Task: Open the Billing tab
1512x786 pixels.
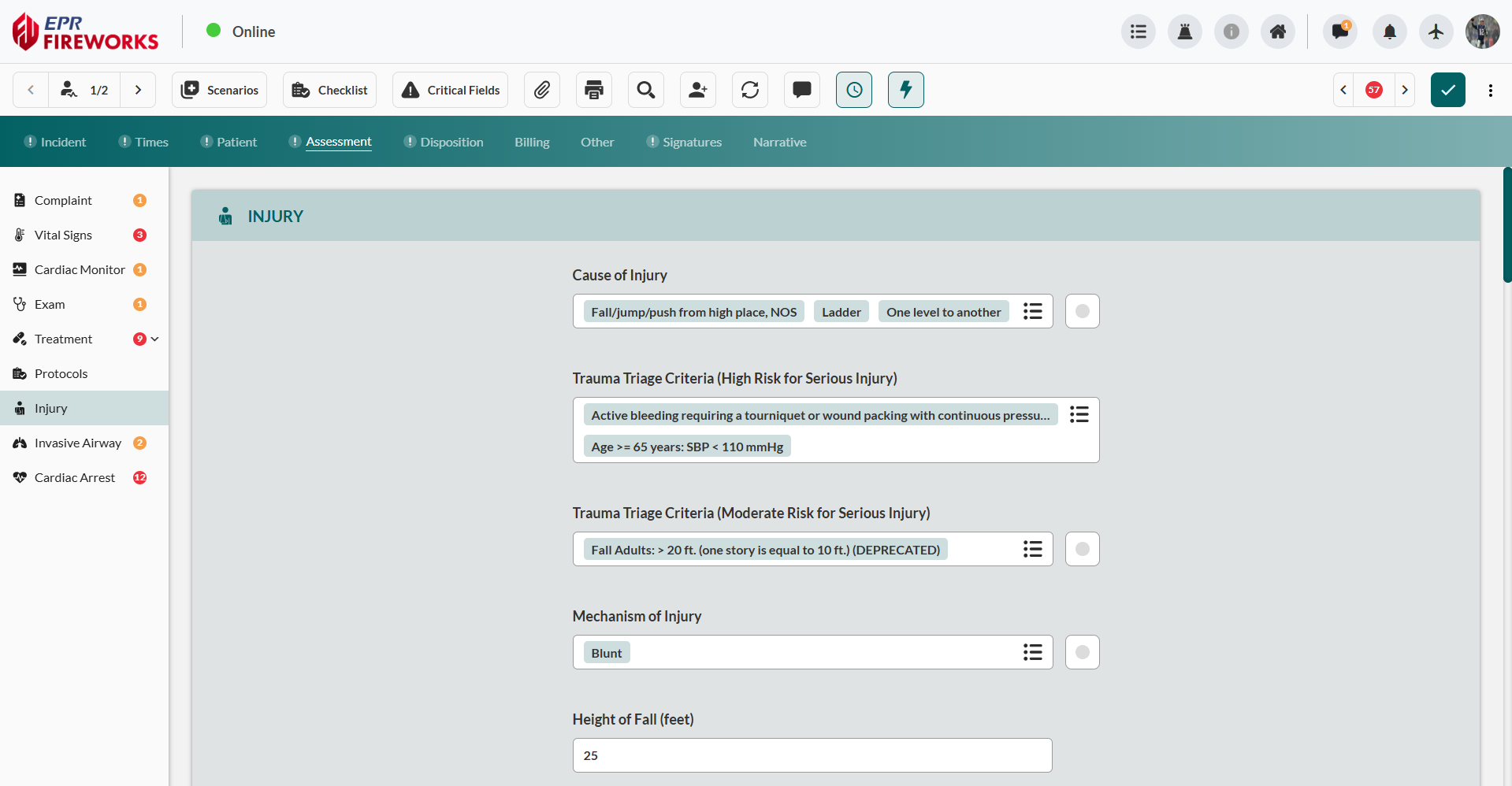Action: click(532, 142)
